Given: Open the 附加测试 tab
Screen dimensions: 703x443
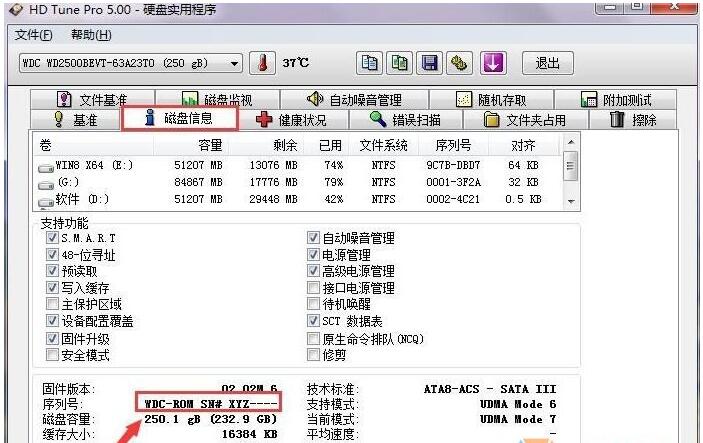Looking at the screenshot, I should pyautogui.click(x=616, y=99).
